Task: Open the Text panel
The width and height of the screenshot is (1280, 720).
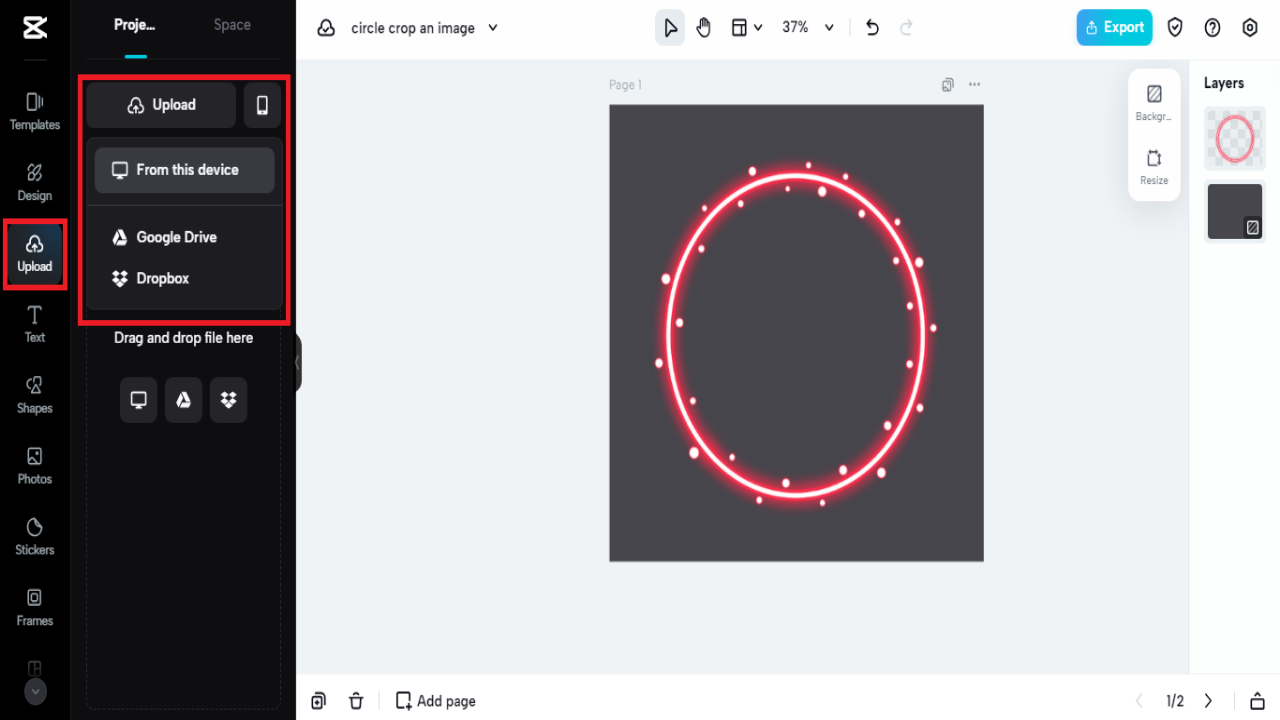Action: (x=34, y=325)
